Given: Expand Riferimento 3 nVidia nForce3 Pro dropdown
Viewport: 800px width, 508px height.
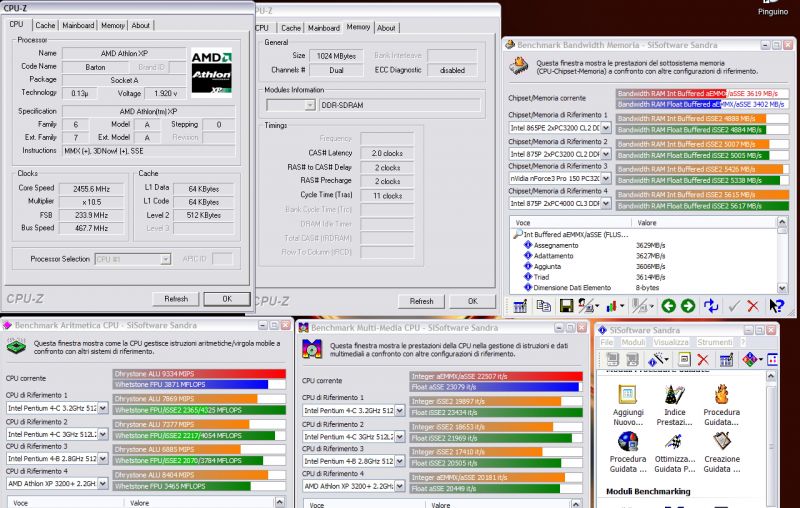Looking at the screenshot, I should 606,178.
